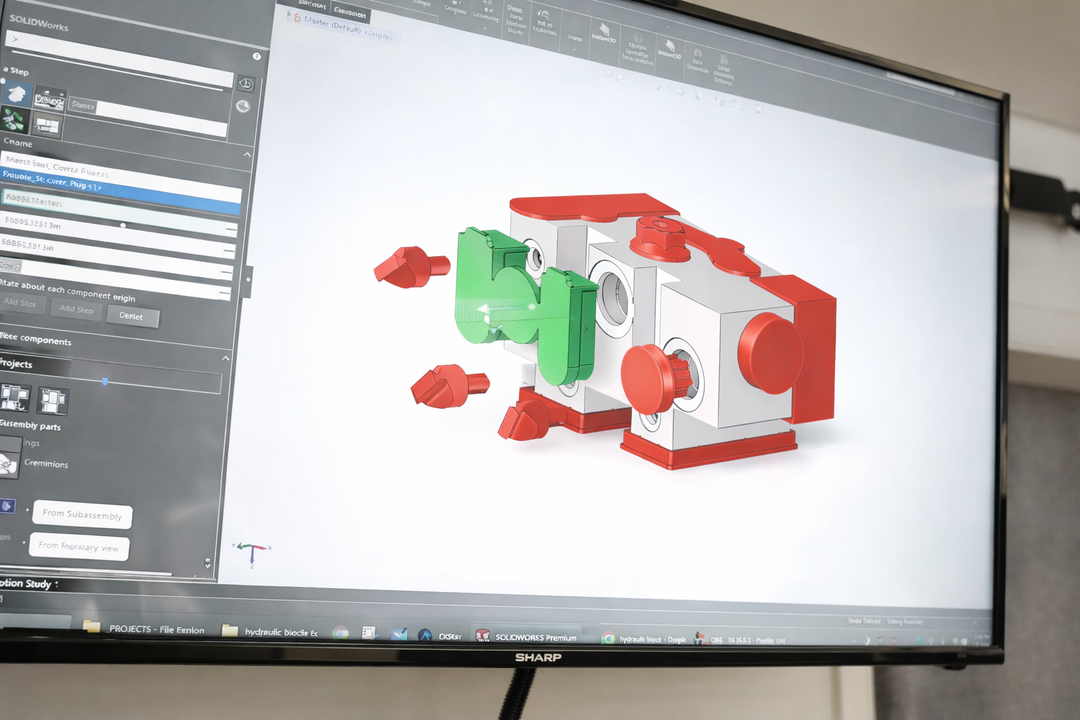Click the From Subassembly button
This screenshot has width=1080, height=720.
tap(82, 515)
